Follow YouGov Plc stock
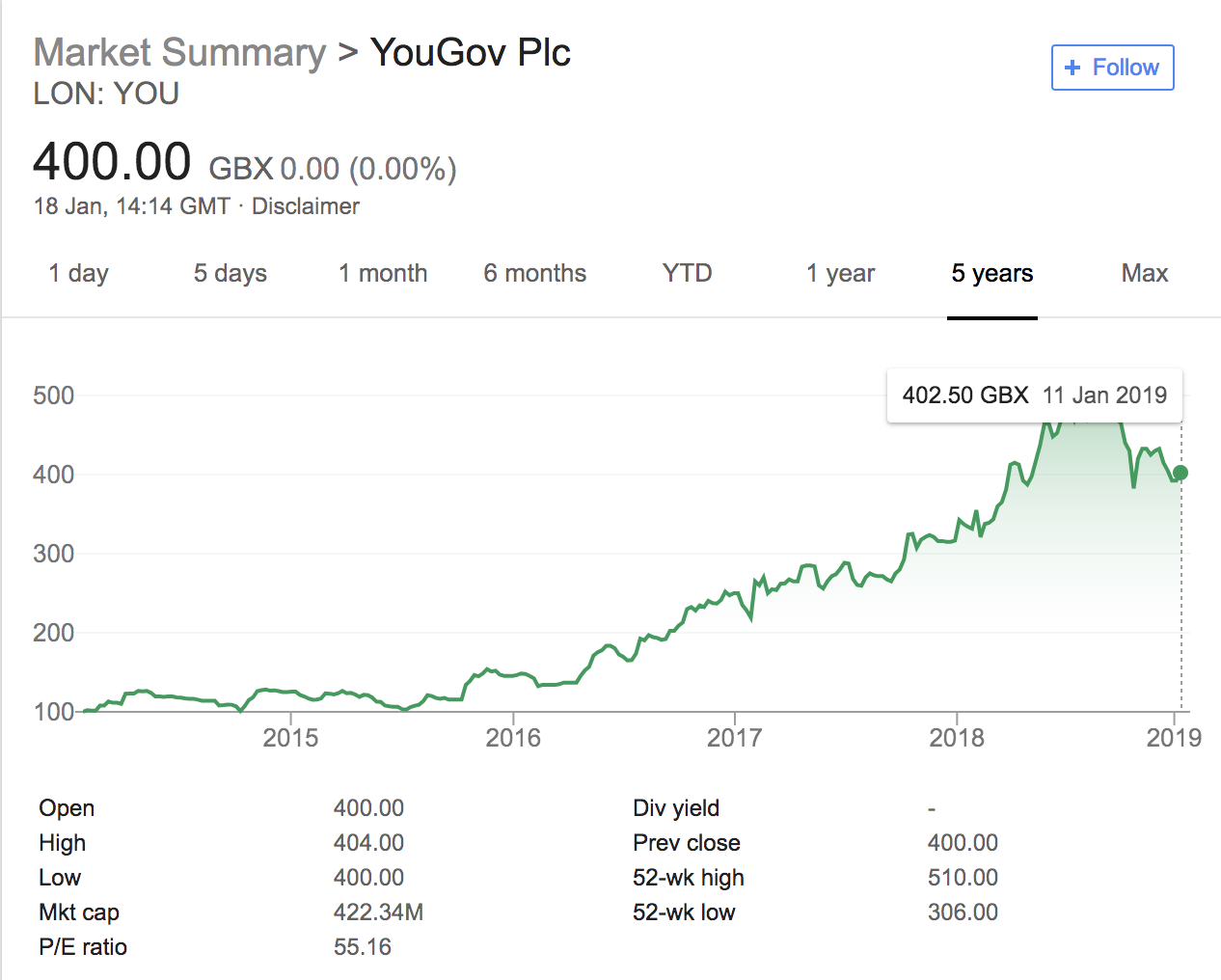 tap(1112, 68)
